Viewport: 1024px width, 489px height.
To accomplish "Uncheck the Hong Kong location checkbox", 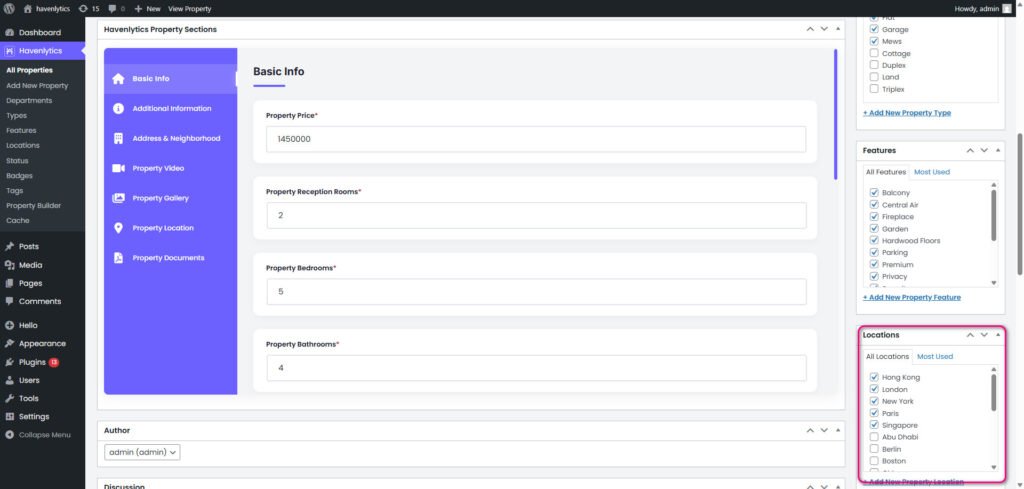I will [874, 378].
